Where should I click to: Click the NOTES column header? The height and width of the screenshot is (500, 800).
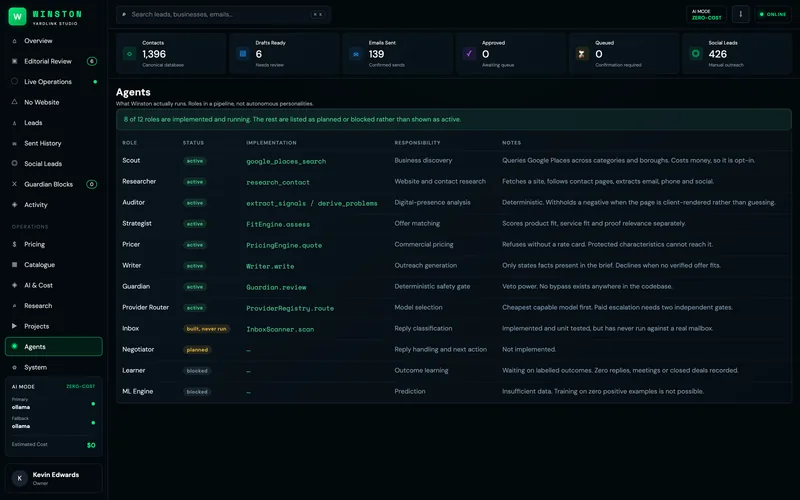pos(512,143)
